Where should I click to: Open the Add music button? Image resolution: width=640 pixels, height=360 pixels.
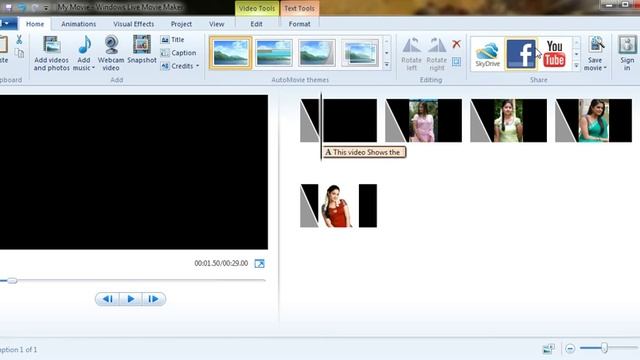tap(84, 53)
